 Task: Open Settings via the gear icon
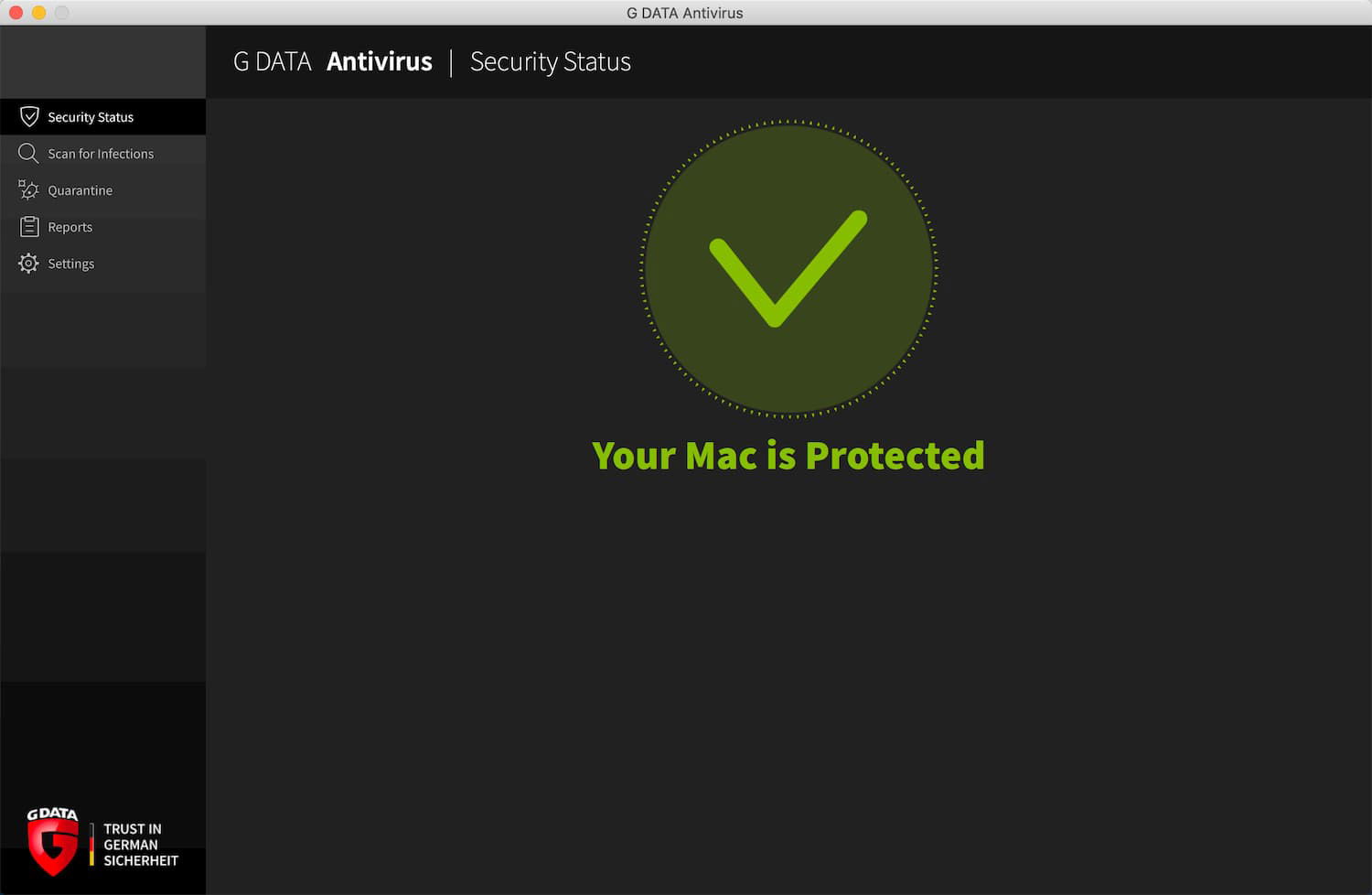tap(28, 263)
